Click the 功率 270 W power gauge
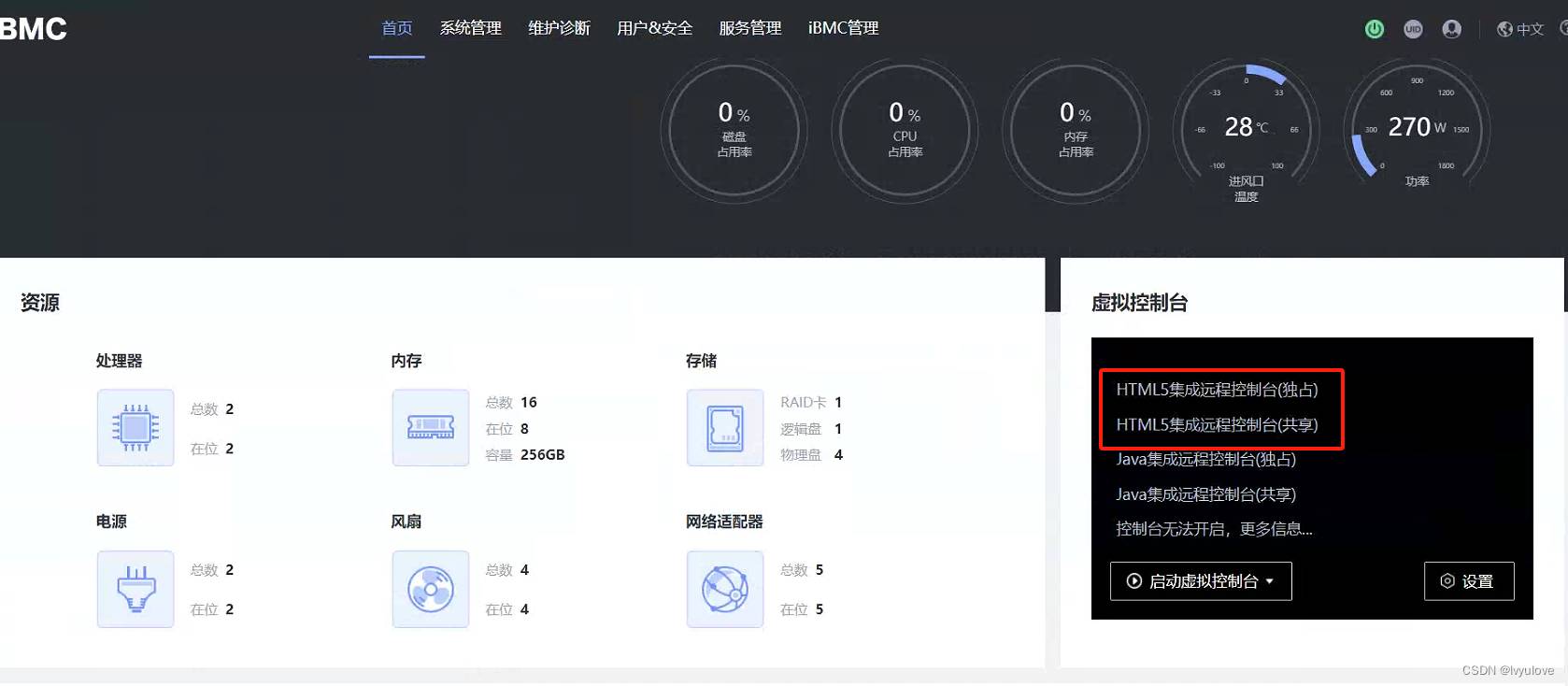1568x686 pixels. [1416, 128]
